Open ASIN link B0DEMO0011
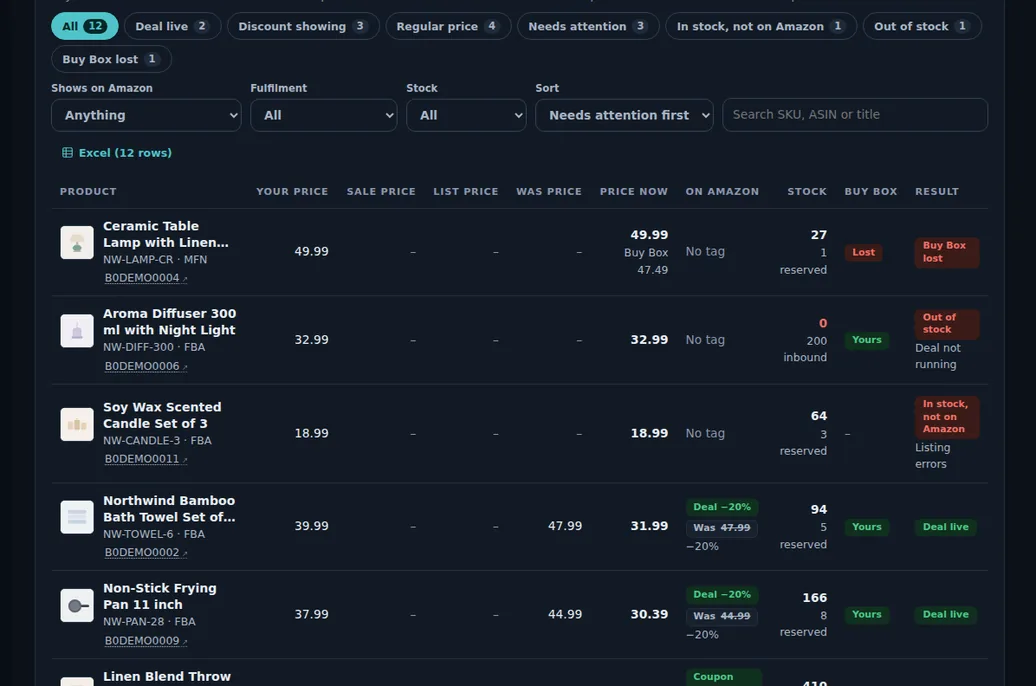This screenshot has height=686, width=1036. (x=145, y=459)
